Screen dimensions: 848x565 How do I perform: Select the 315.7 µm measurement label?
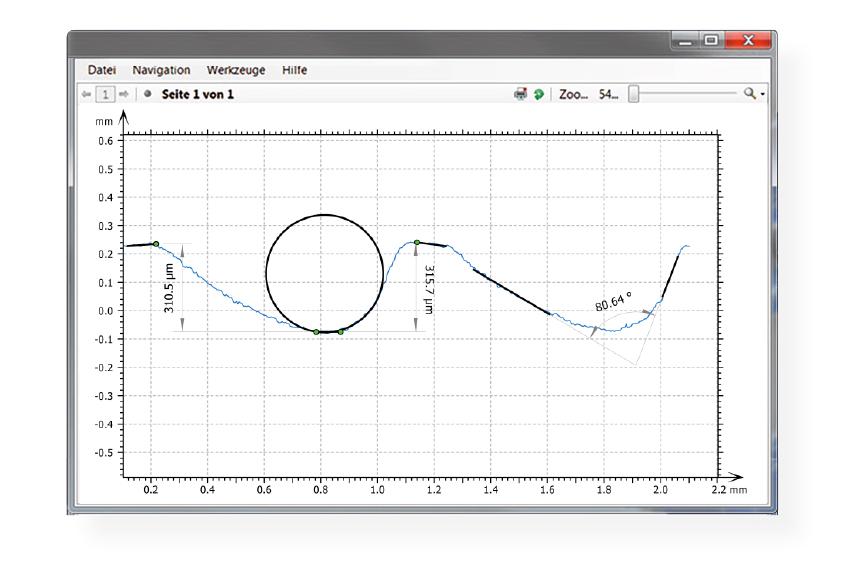point(429,289)
